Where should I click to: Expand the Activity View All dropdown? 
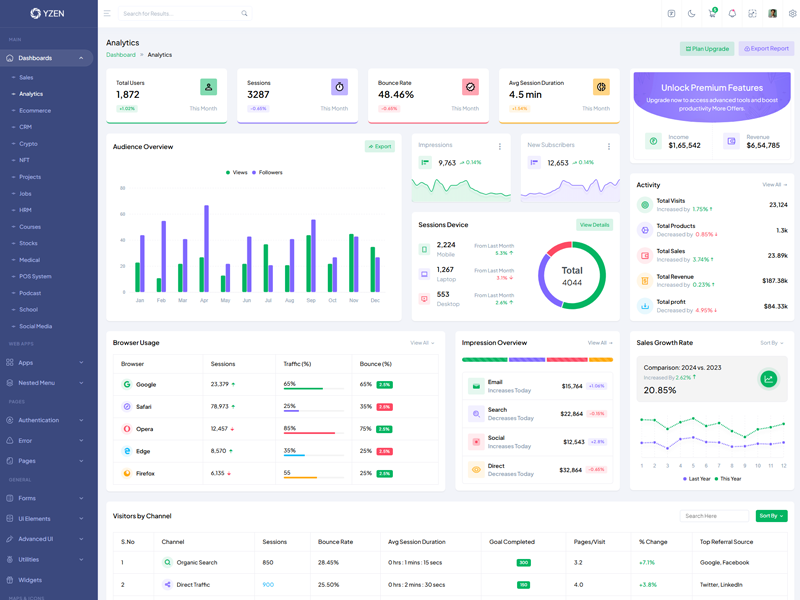coord(774,185)
